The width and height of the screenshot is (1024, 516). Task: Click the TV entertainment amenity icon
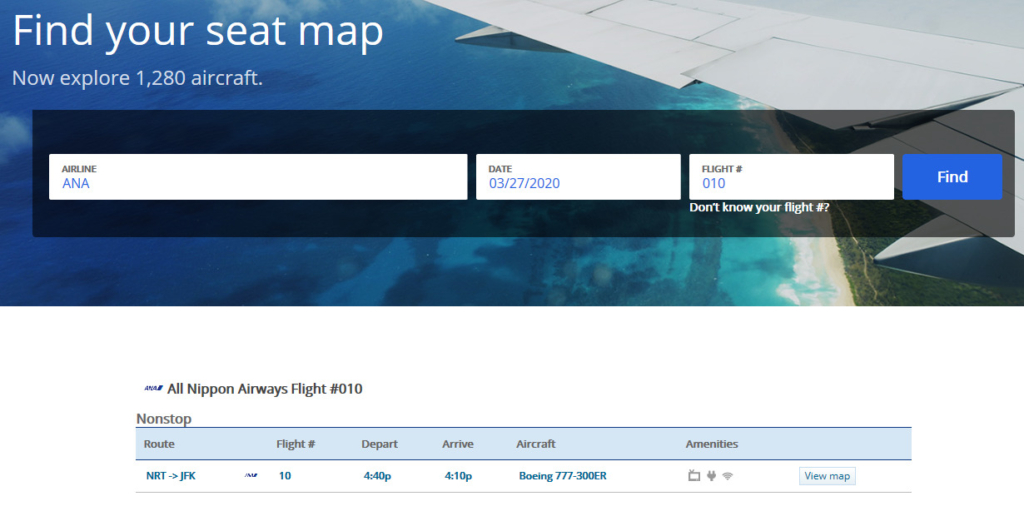pos(694,476)
